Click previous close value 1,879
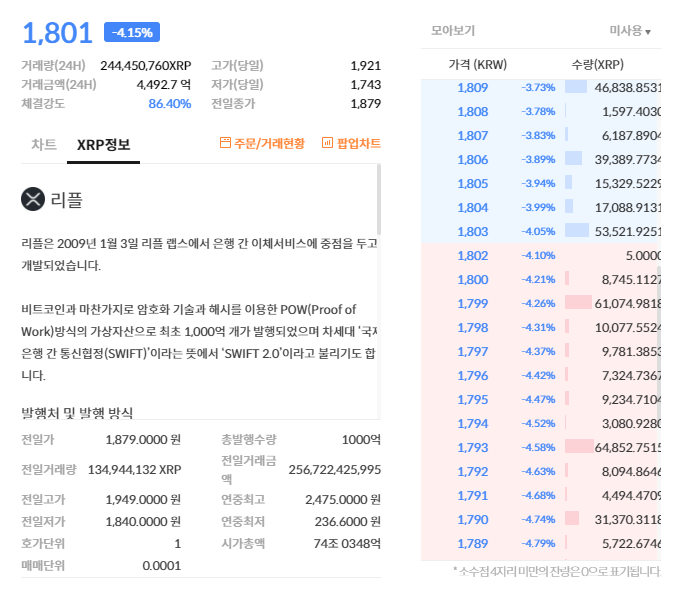679x615 pixels. pyautogui.click(x=365, y=104)
